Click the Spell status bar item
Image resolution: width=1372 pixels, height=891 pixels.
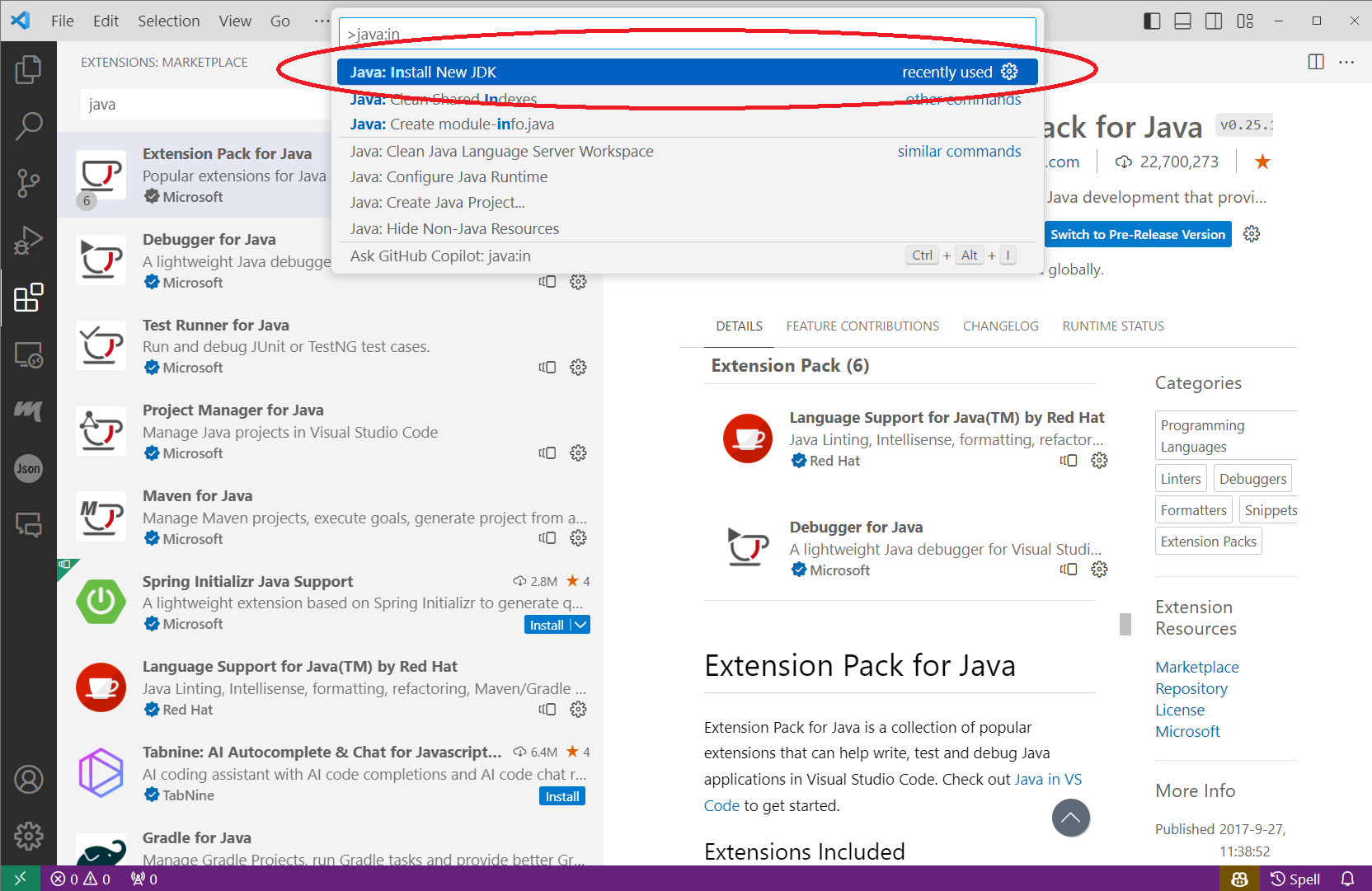tap(1295, 879)
